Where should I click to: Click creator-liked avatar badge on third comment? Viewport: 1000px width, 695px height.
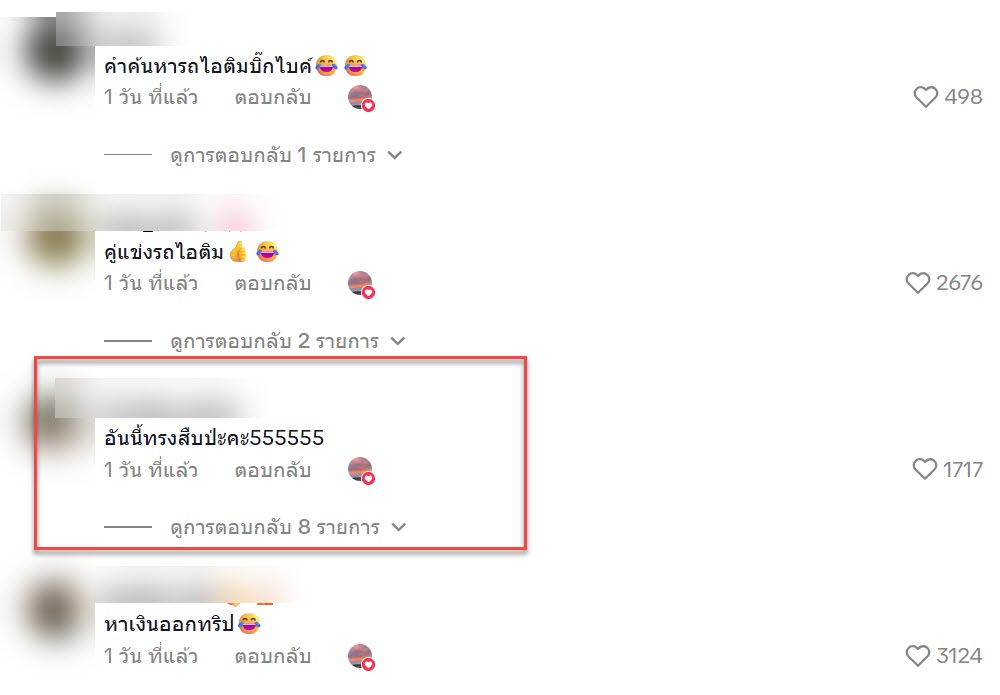pos(361,470)
